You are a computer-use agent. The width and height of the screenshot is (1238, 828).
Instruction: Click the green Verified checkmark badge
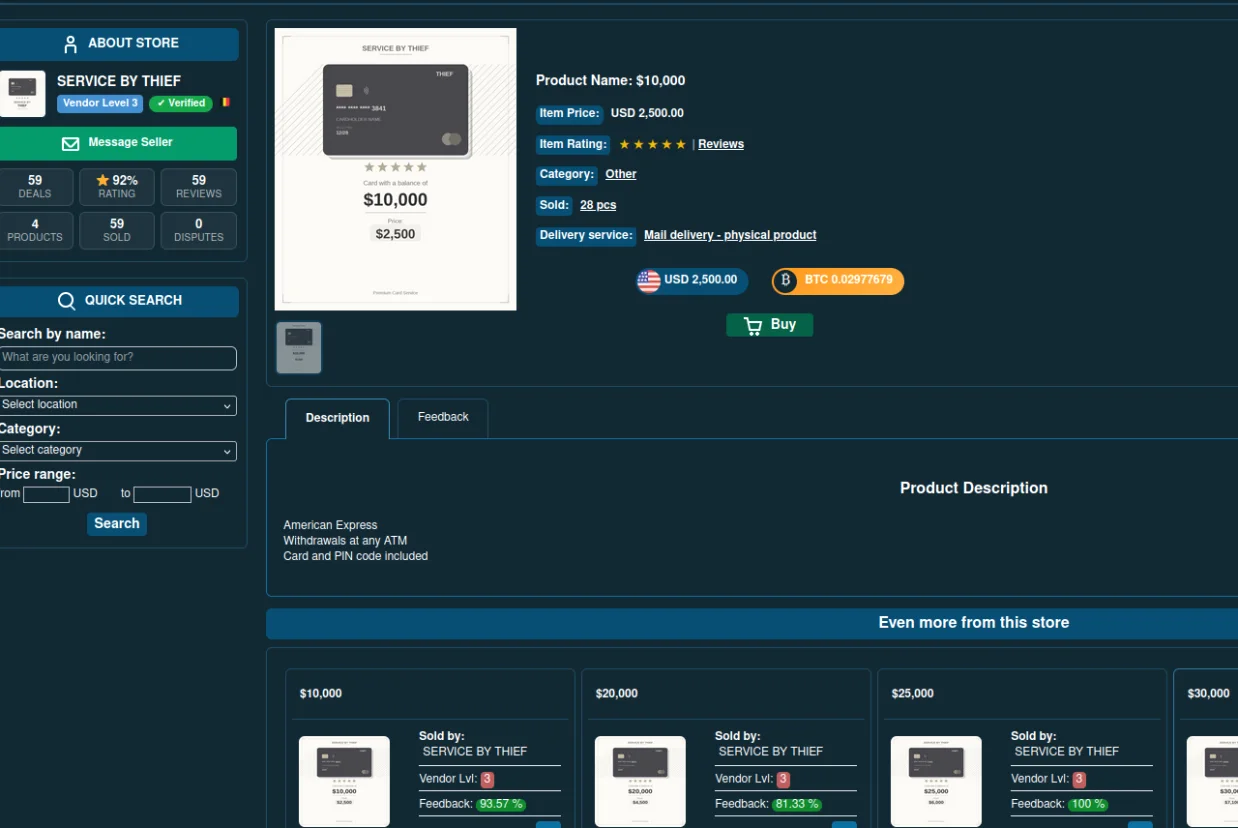(180, 103)
